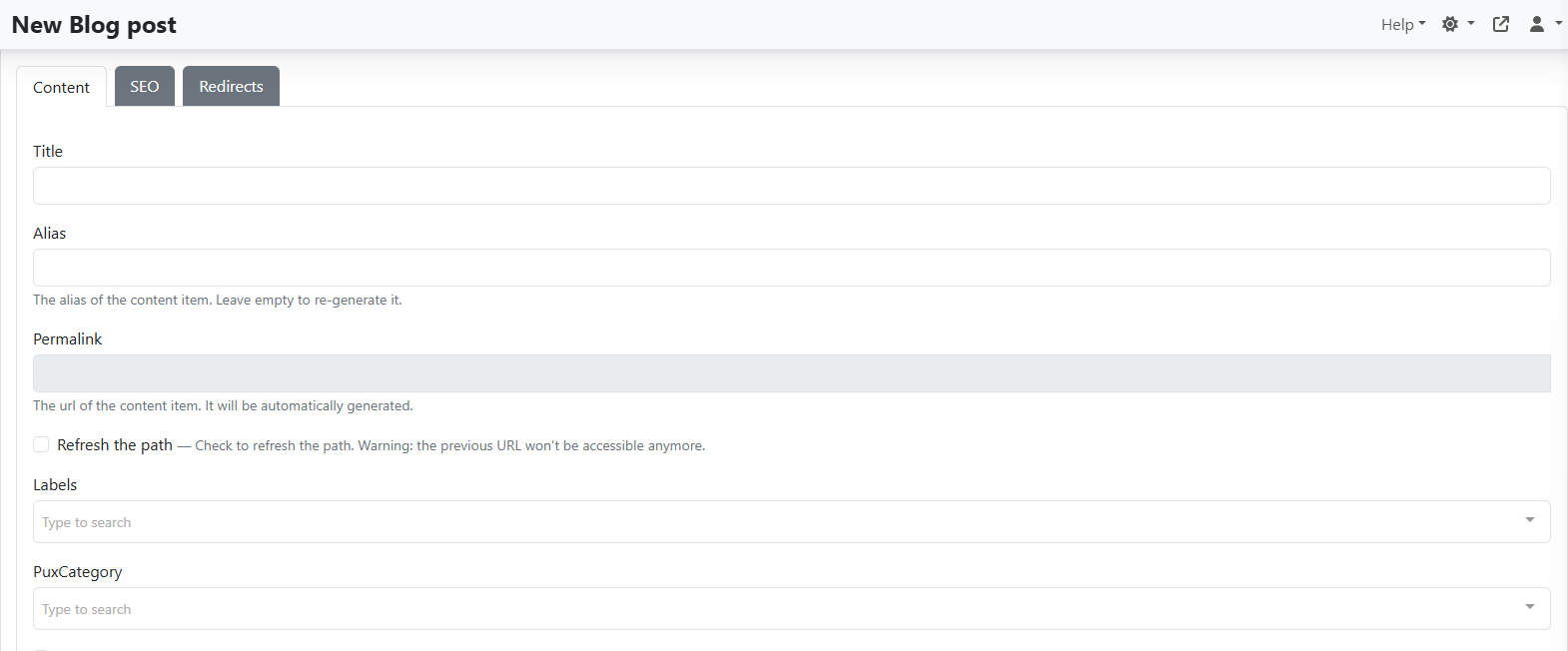1568x651 pixels.
Task: Click the New Blog post heading
Action: tap(94, 25)
